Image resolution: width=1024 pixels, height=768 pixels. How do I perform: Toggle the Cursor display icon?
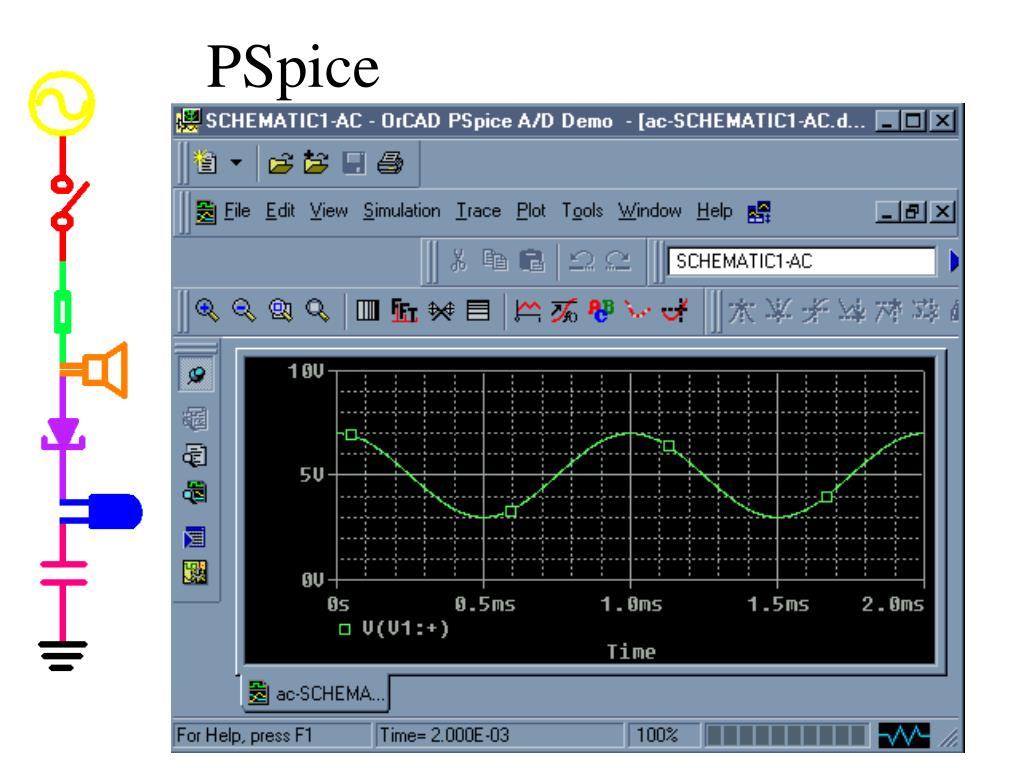pos(675,310)
